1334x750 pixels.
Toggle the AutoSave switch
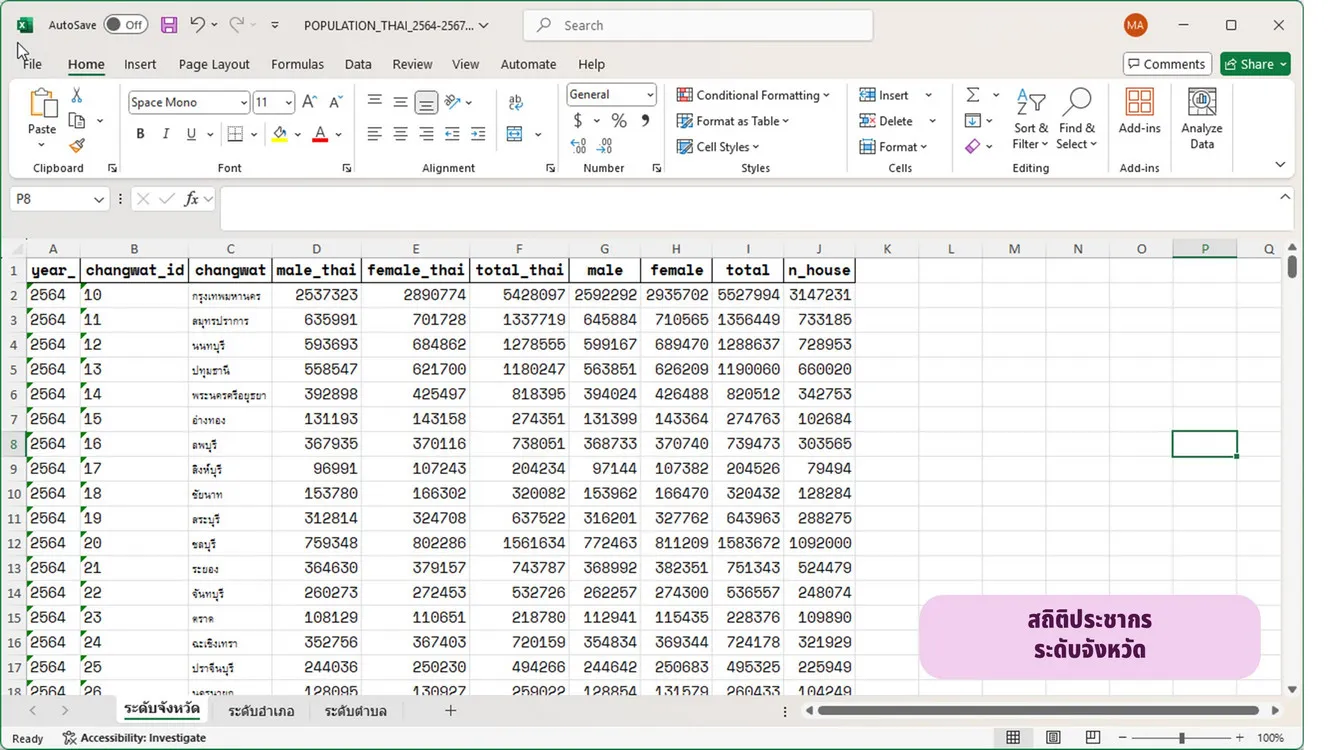(126, 25)
